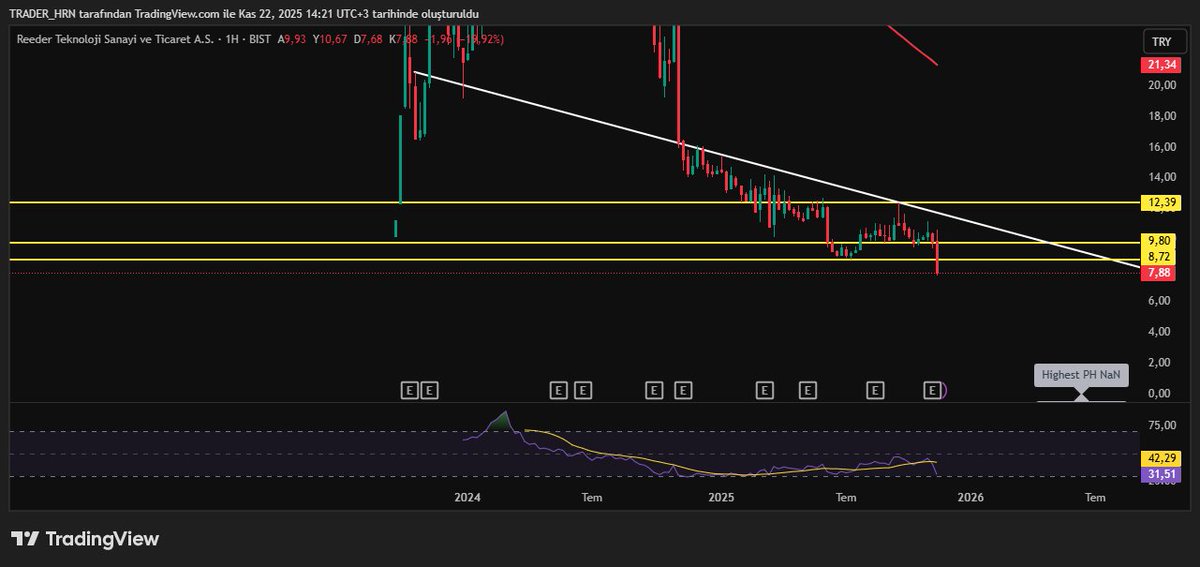This screenshot has height=567, width=1200.
Task: Click the 4,00 price axis value
Action: pyautogui.click(x=1161, y=331)
